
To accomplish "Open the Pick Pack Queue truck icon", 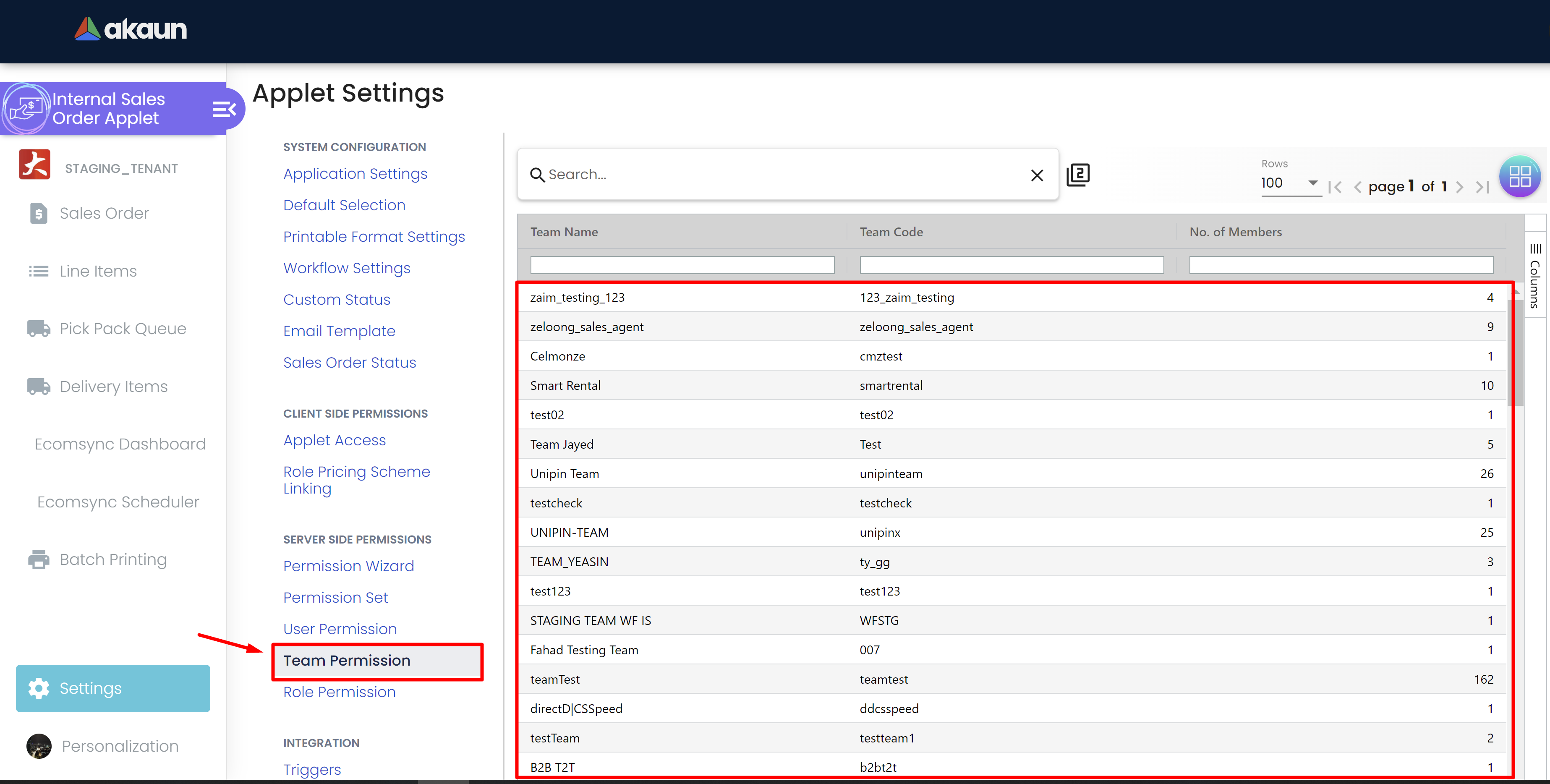I will pos(39,329).
